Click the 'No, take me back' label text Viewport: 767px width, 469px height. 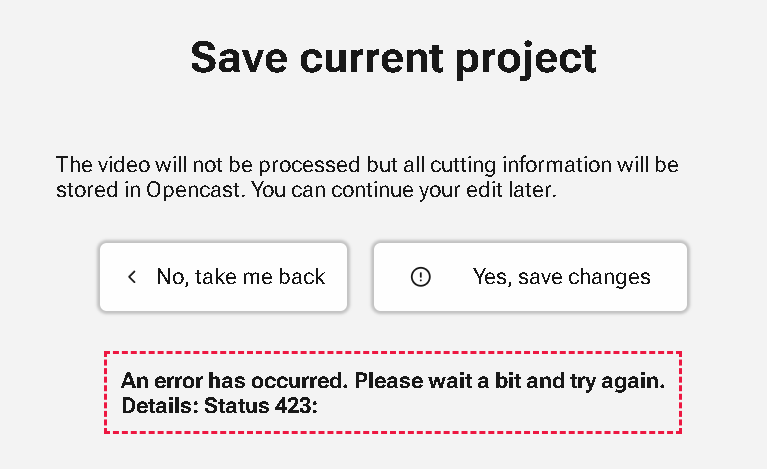point(241,277)
